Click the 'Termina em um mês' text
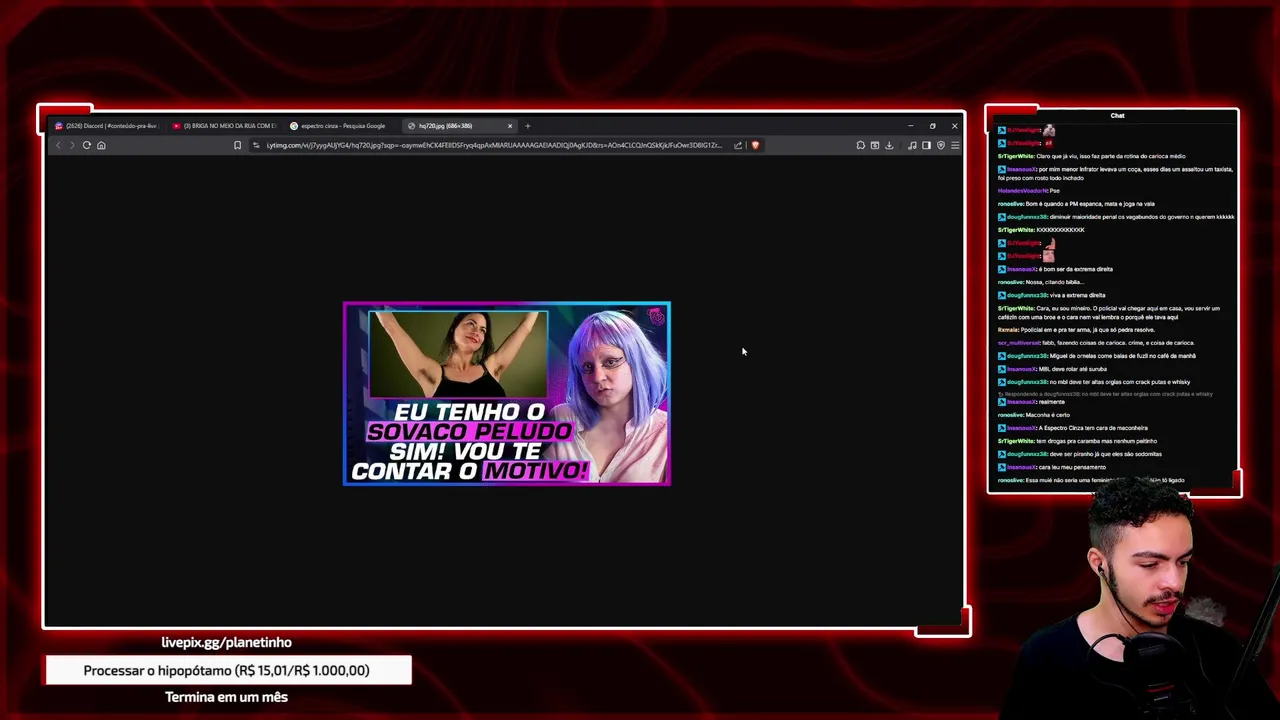1280x720 pixels. (226, 697)
